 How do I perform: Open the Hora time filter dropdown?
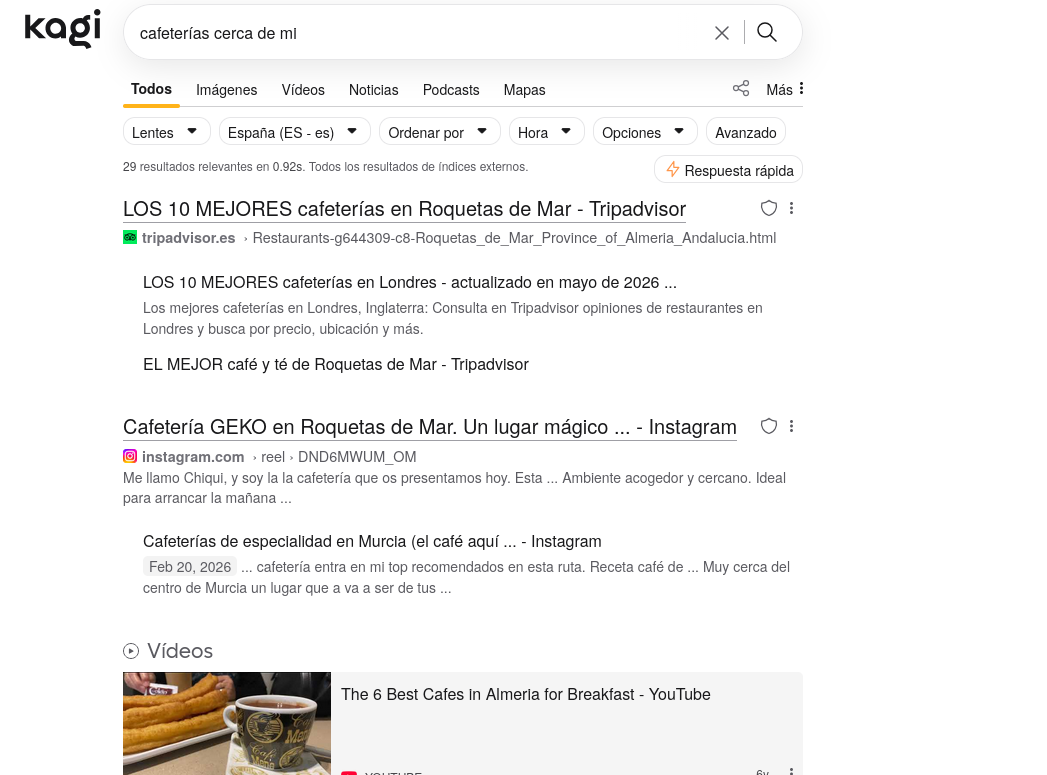point(547,132)
